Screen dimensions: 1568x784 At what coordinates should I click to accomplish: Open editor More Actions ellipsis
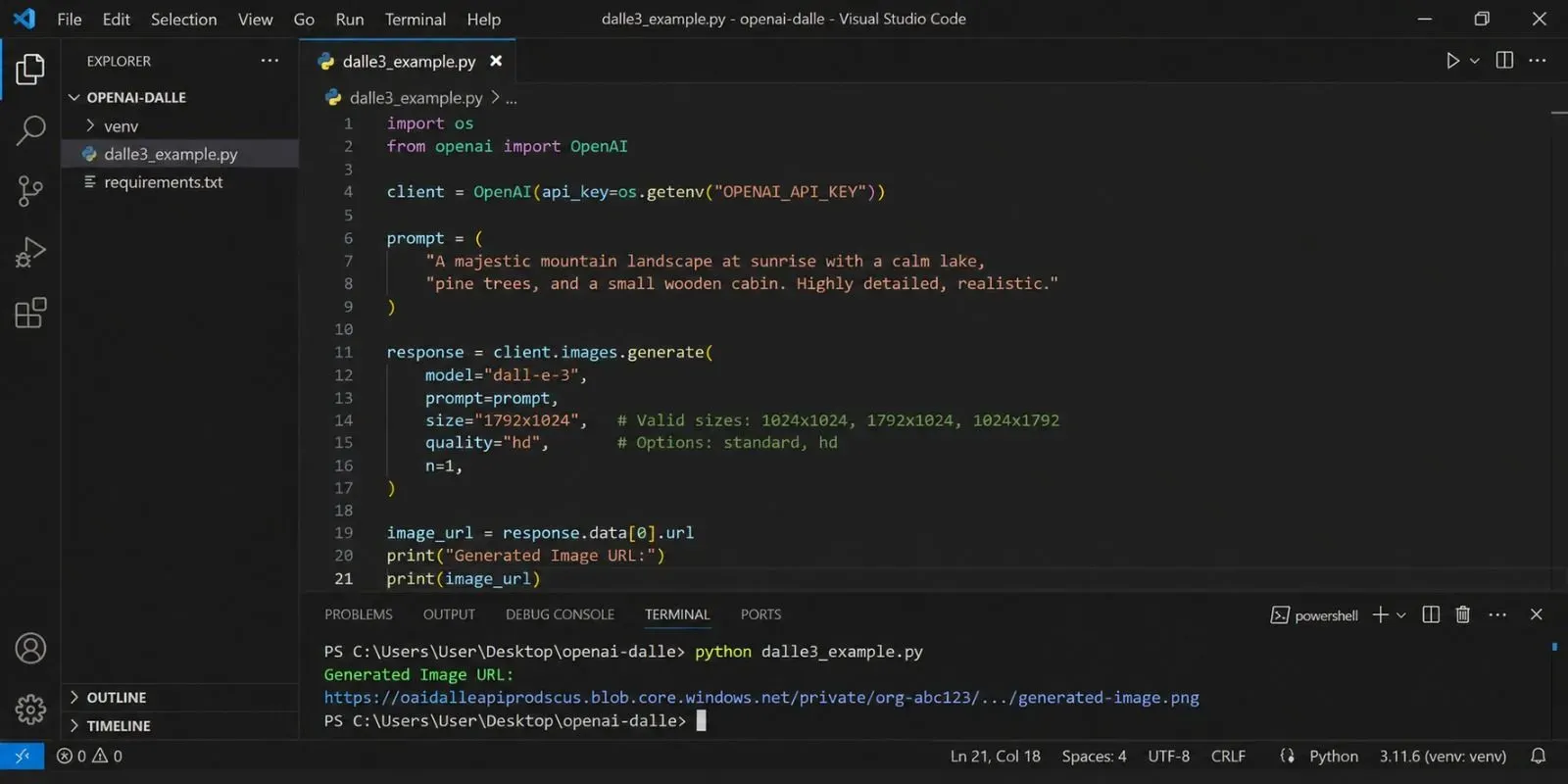pos(1538,61)
